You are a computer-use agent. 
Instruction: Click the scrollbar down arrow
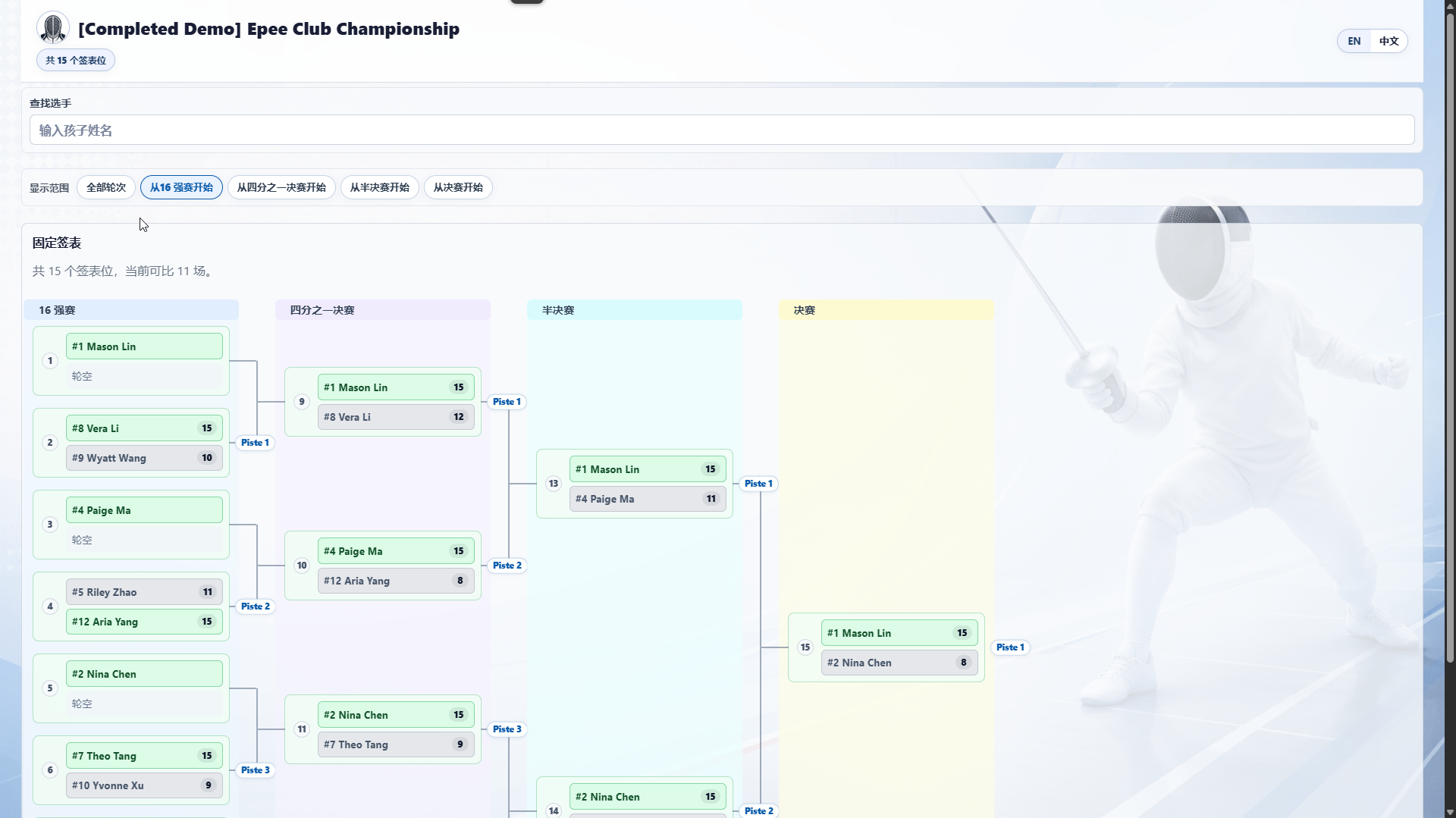click(1449, 811)
